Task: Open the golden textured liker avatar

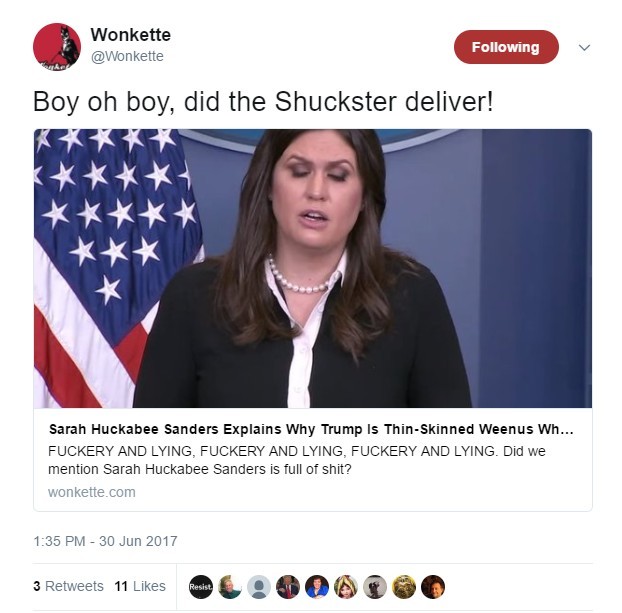Action: click(x=404, y=586)
